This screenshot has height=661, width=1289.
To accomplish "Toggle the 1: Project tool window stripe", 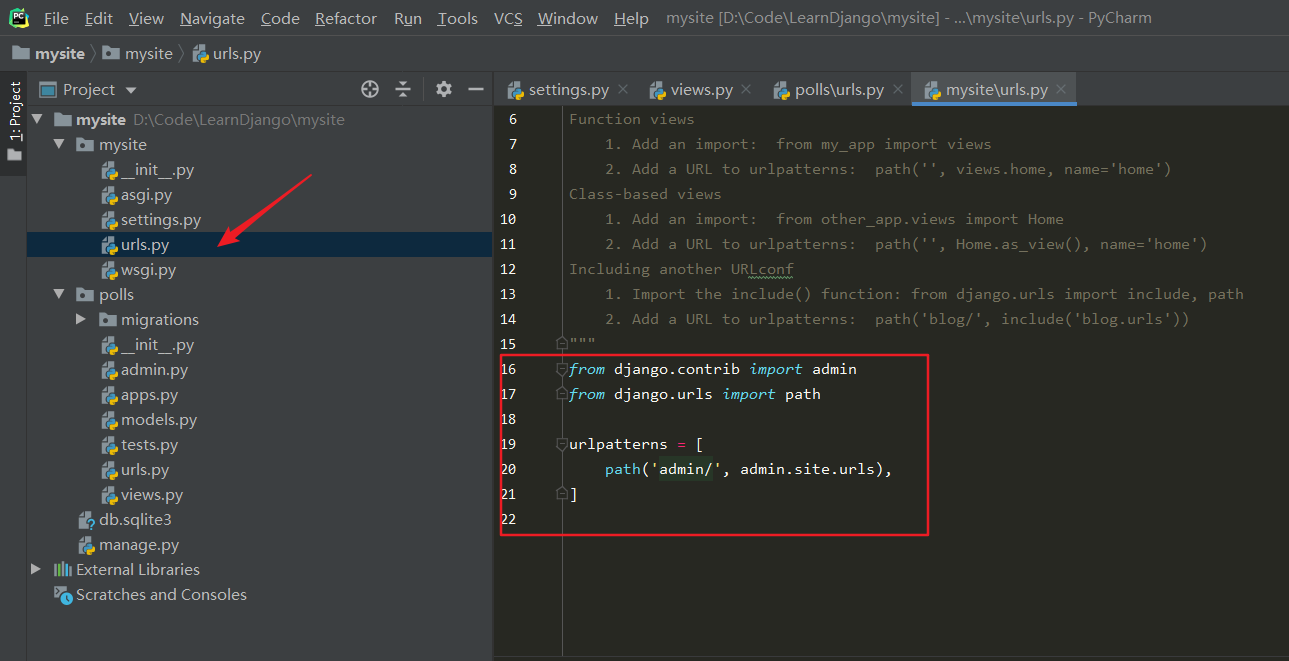I will 14,120.
